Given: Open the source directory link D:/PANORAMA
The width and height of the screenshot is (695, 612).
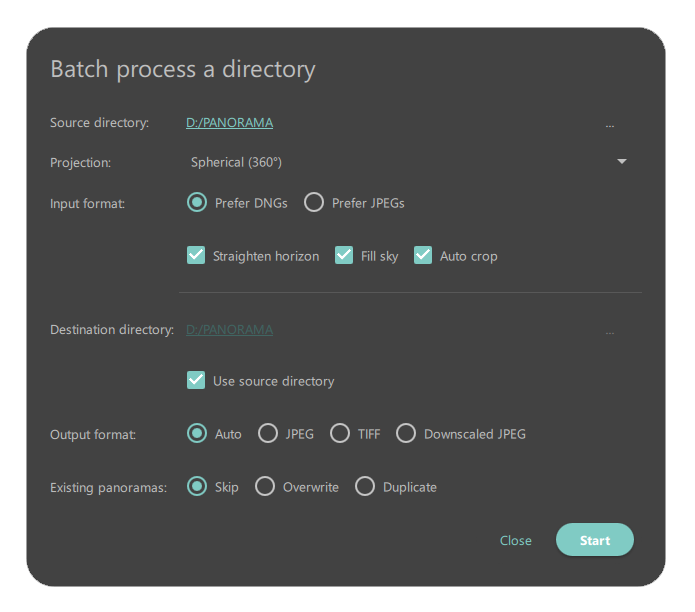Looking at the screenshot, I should point(229,123).
